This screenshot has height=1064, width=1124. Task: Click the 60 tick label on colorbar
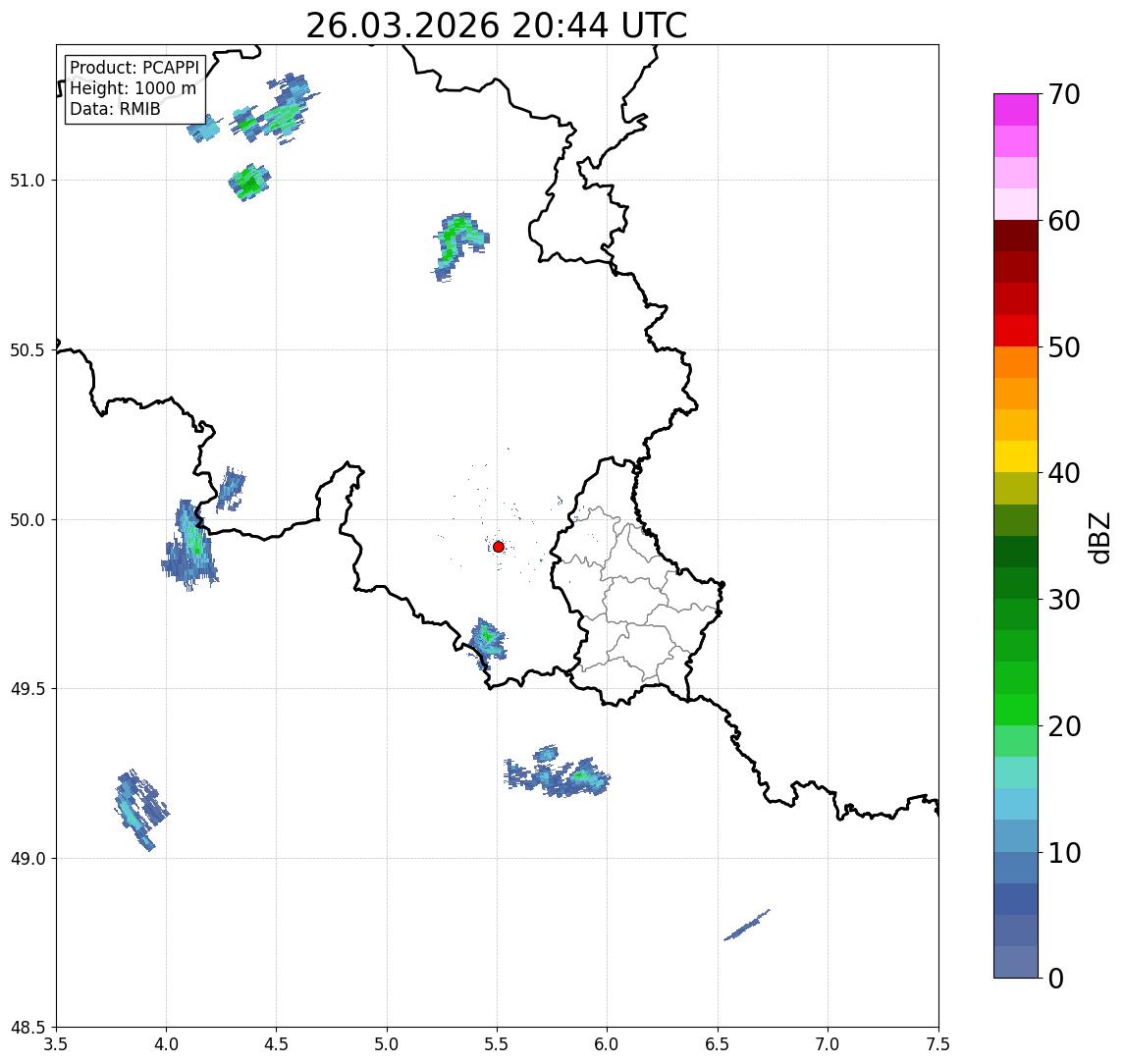pos(1064,221)
